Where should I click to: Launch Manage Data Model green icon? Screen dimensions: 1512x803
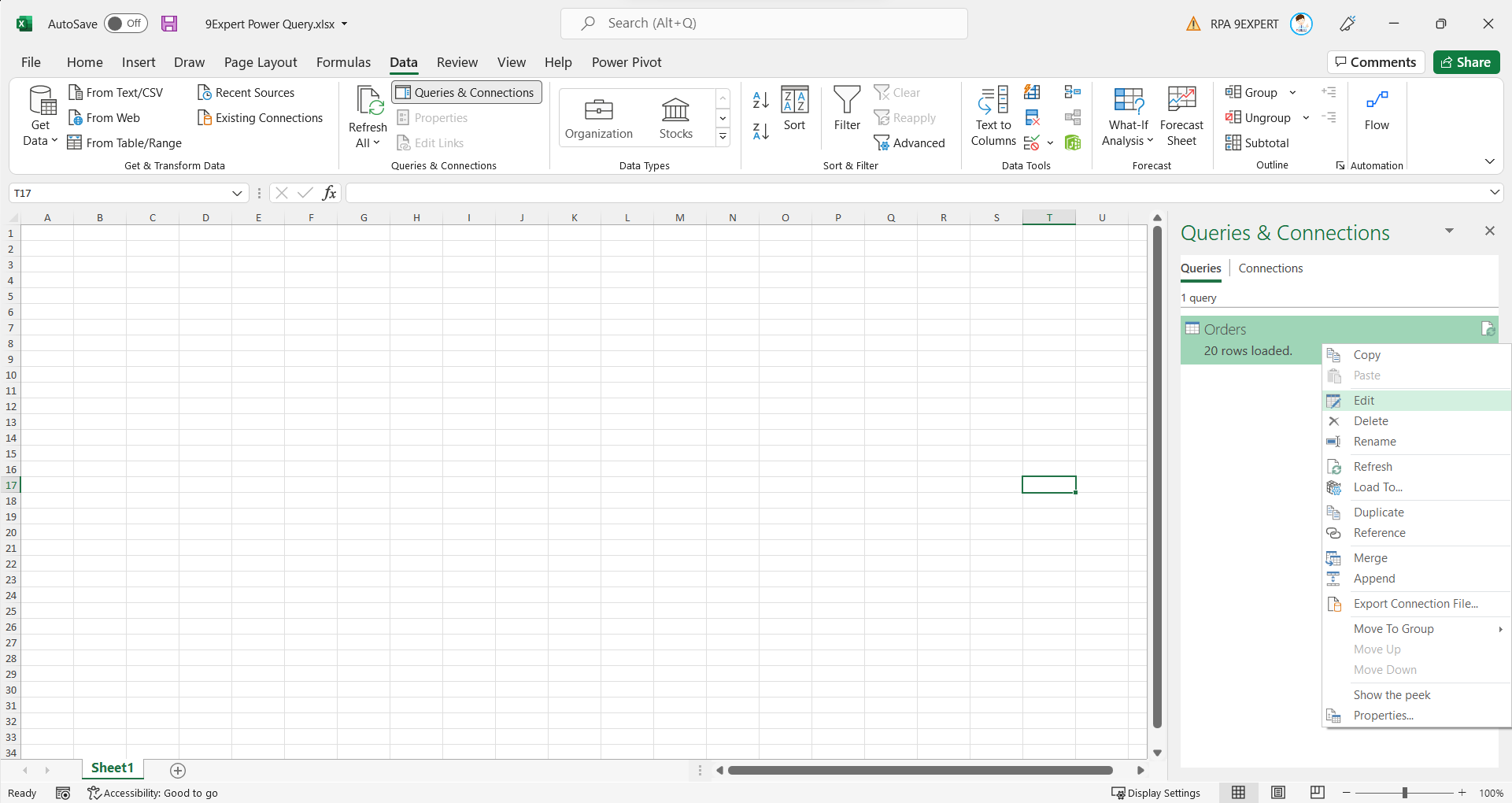[1073, 143]
